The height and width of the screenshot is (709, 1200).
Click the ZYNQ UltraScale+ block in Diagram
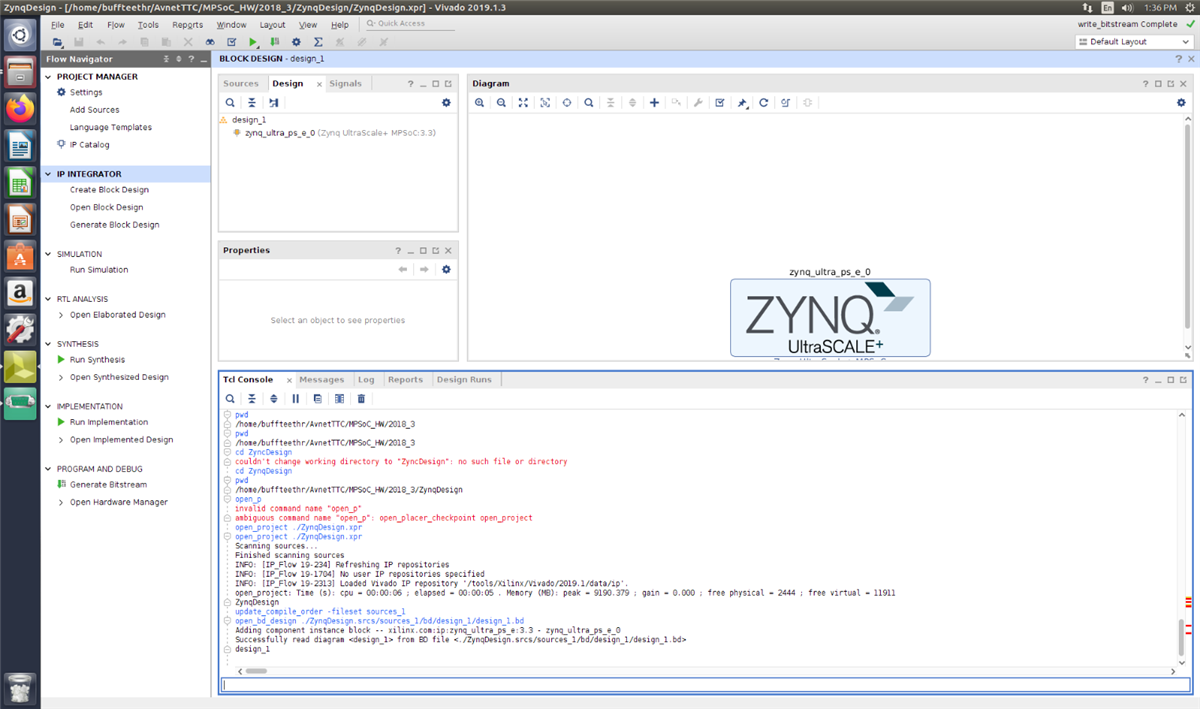(830, 317)
